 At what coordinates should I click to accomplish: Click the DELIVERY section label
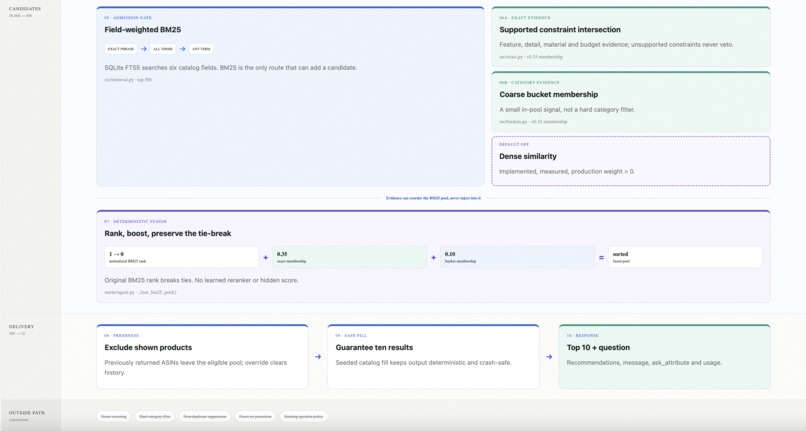22,327
